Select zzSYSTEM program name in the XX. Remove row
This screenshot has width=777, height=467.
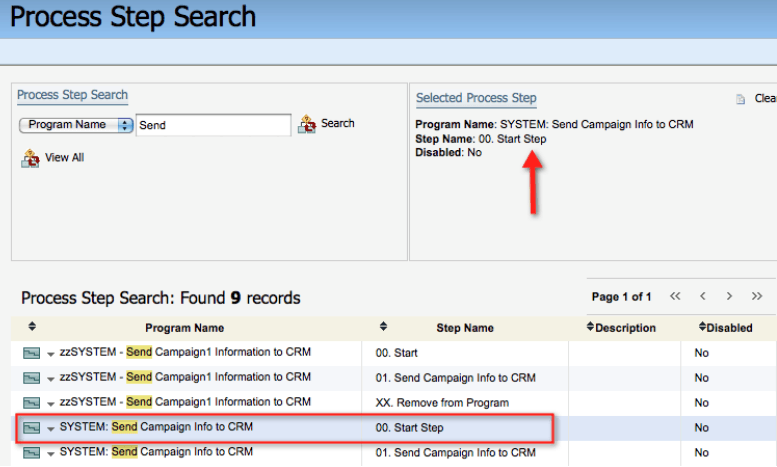pos(185,402)
